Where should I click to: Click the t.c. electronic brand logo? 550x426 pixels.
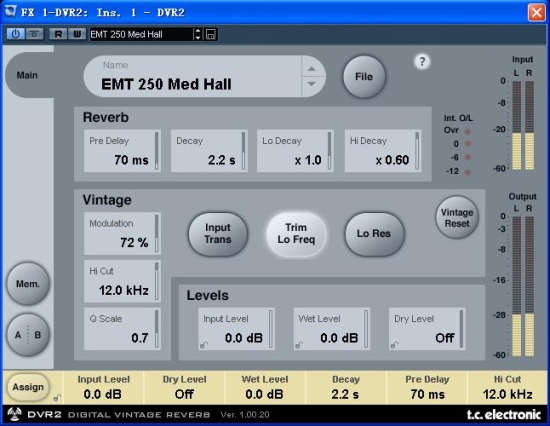coord(504,414)
